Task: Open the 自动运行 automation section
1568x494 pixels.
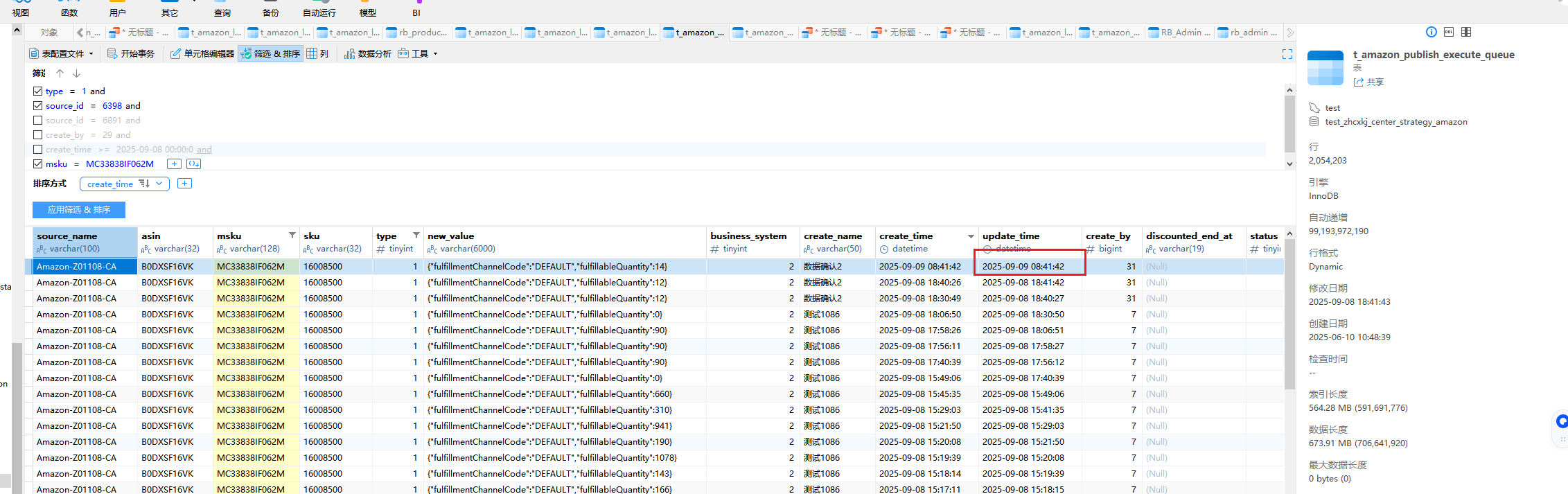Action: [319, 9]
